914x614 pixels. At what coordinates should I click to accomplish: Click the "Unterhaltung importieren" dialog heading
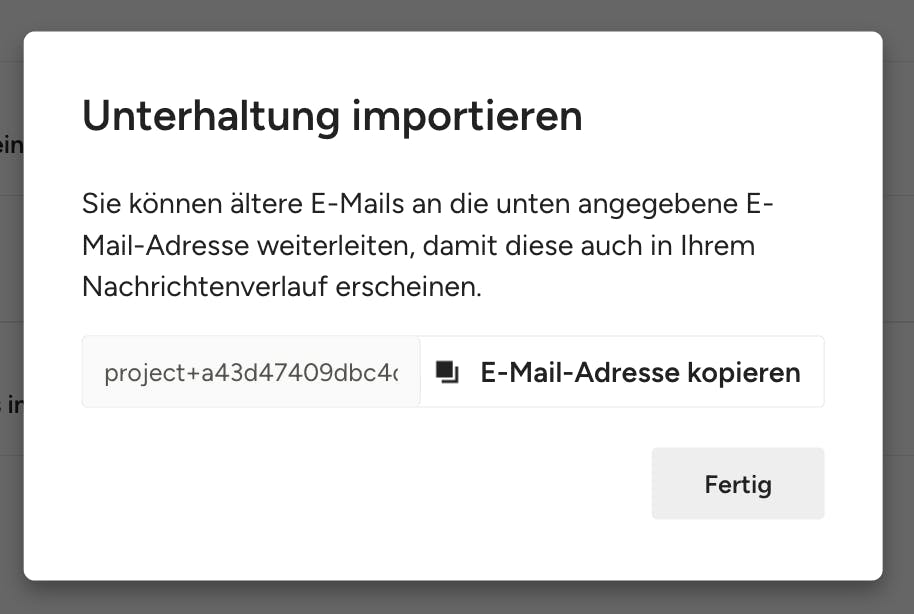(x=331, y=117)
